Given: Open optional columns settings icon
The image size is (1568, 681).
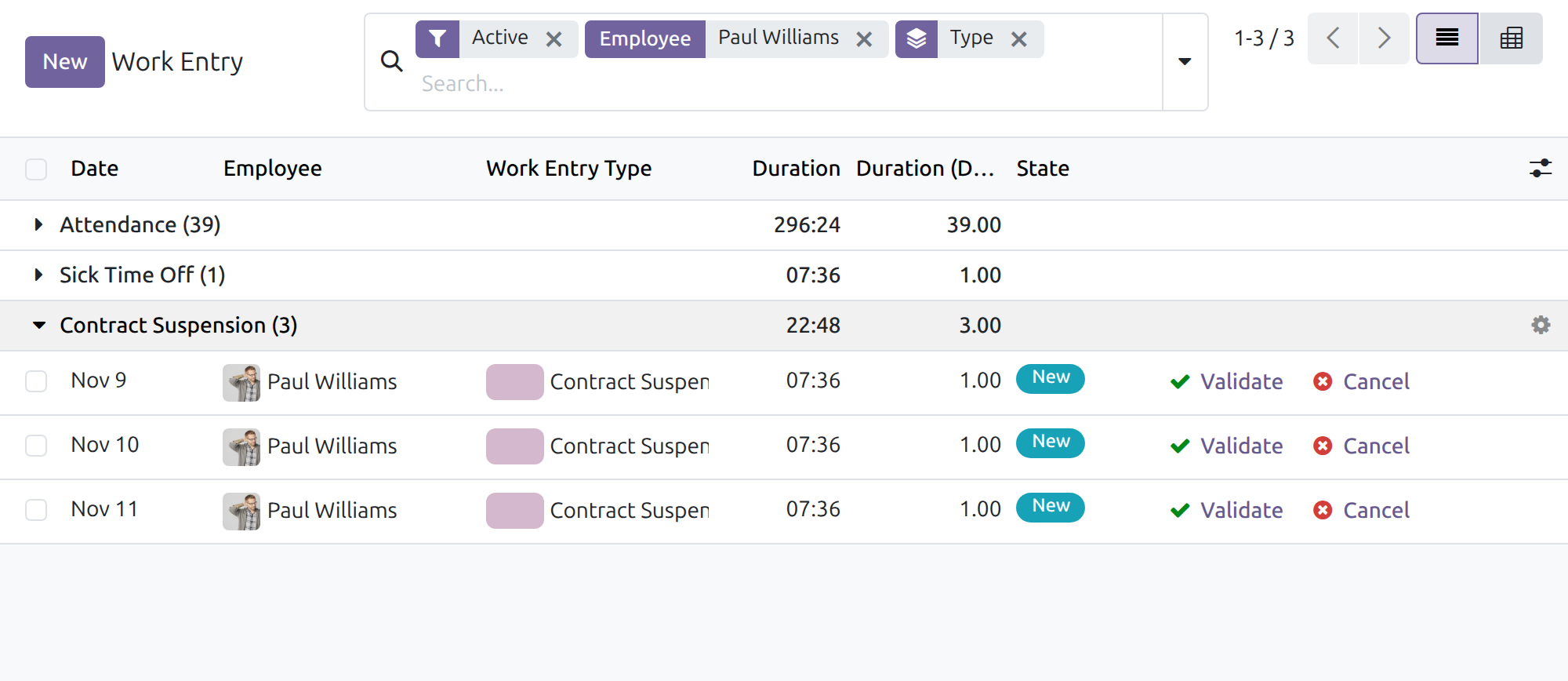Looking at the screenshot, I should (x=1541, y=168).
